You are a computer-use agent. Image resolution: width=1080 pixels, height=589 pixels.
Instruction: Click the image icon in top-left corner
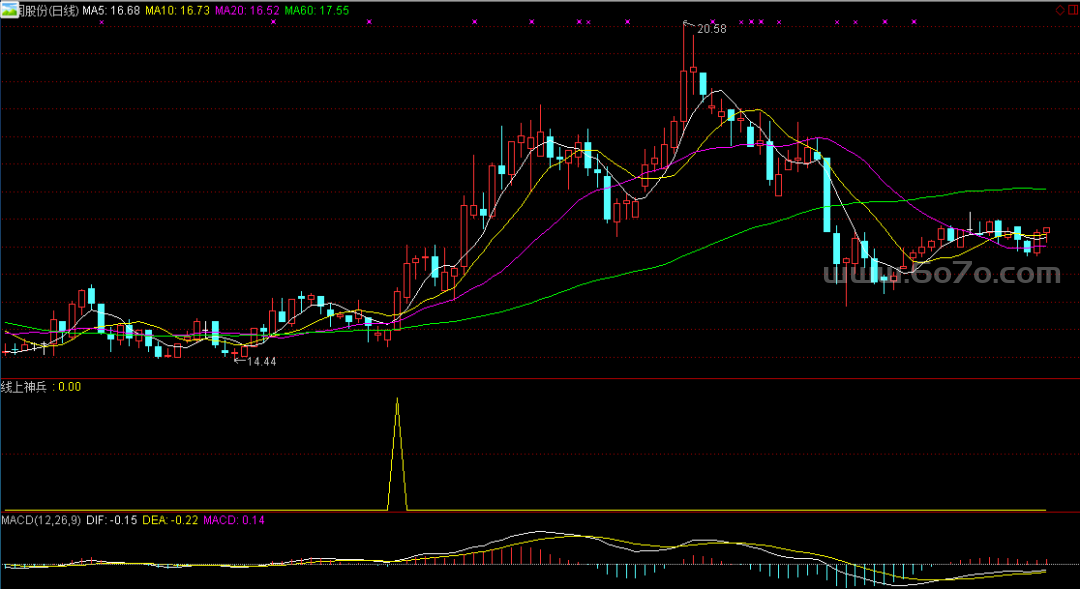coord(9,9)
